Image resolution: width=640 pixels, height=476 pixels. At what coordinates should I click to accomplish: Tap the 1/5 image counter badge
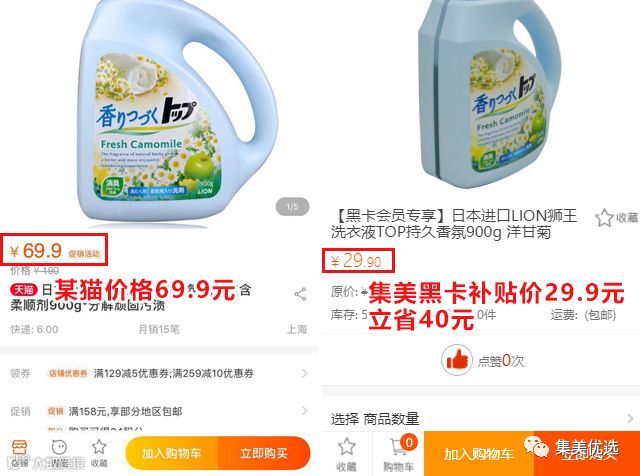coord(292,207)
